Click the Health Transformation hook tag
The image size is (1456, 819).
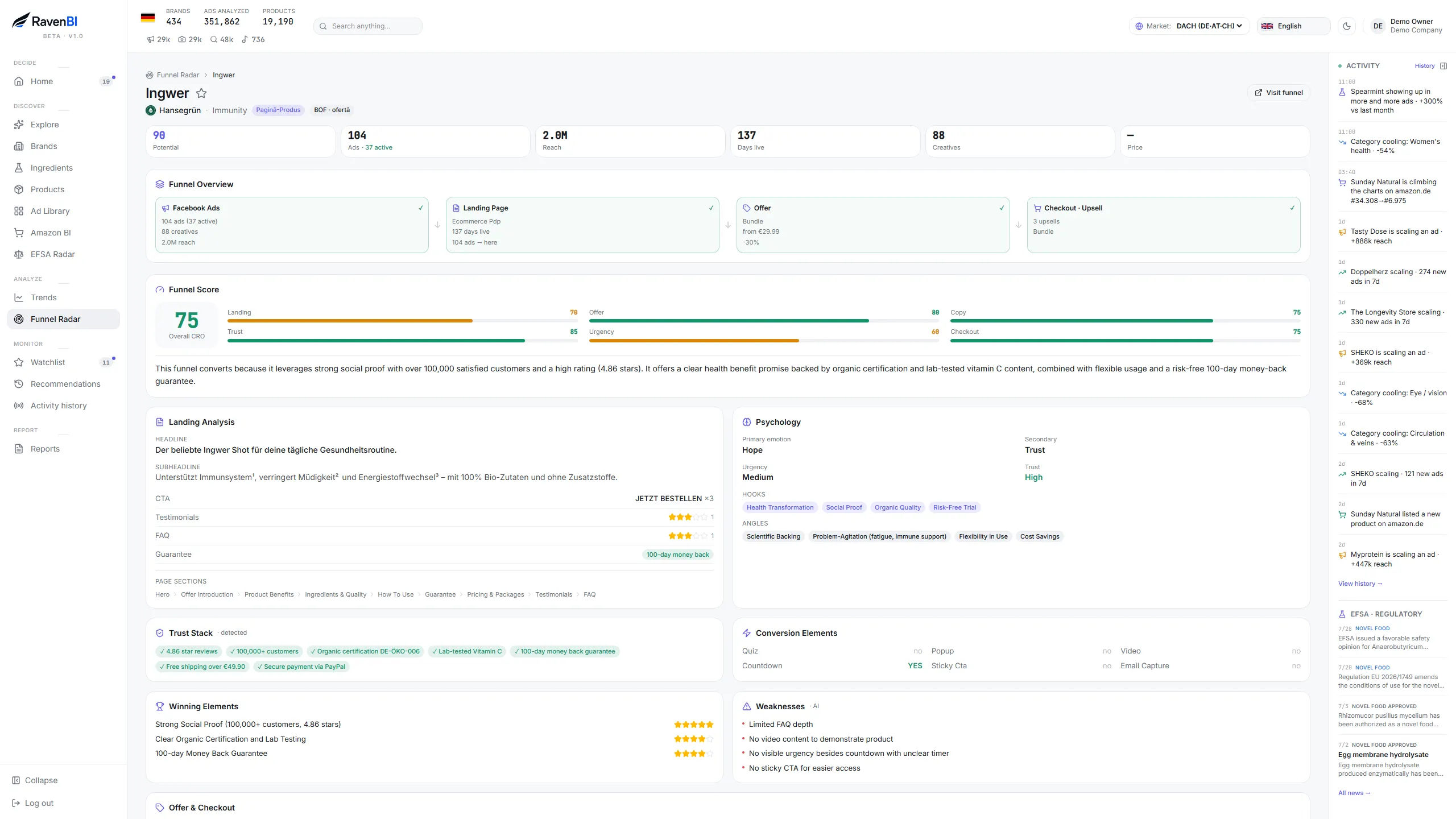780,507
